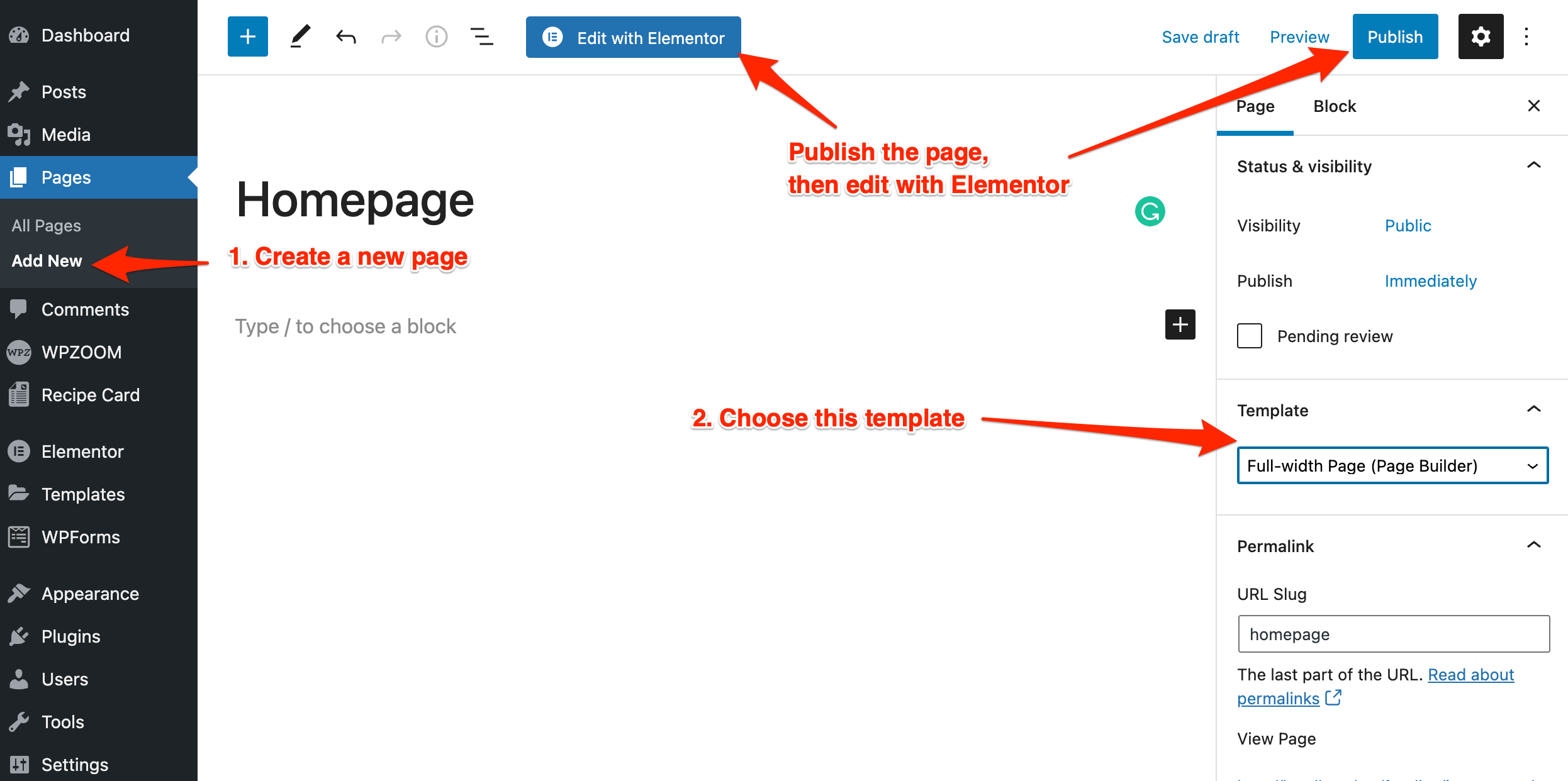Undo the last change

coord(345,36)
